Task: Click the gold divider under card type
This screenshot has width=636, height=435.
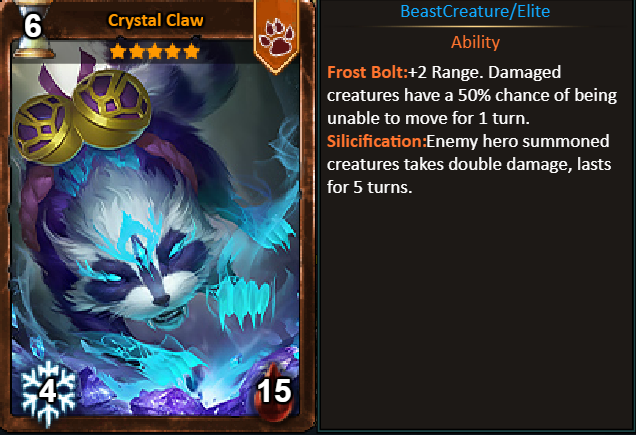Action: pos(475,27)
